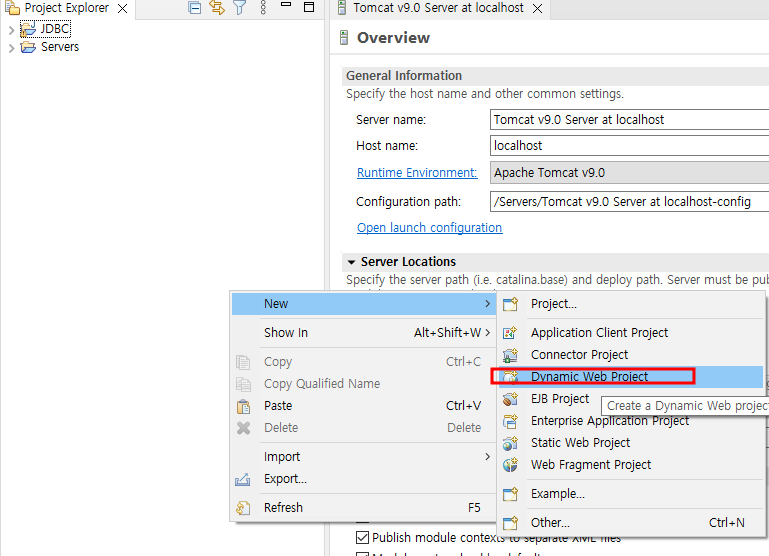Open Project Explorer View Menu dots
Screen dimensions: 769x556
263,8
